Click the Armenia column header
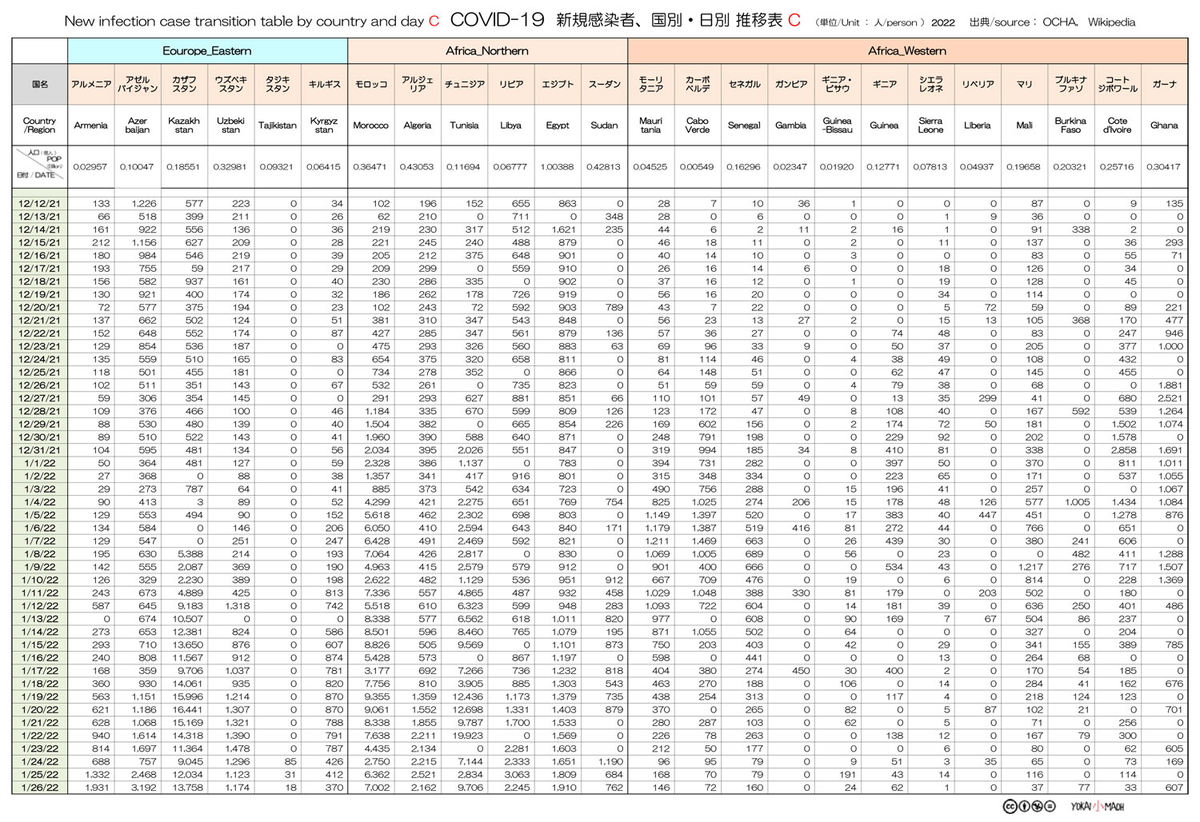Image resolution: width=1200 pixels, height=822 pixels. [91, 125]
